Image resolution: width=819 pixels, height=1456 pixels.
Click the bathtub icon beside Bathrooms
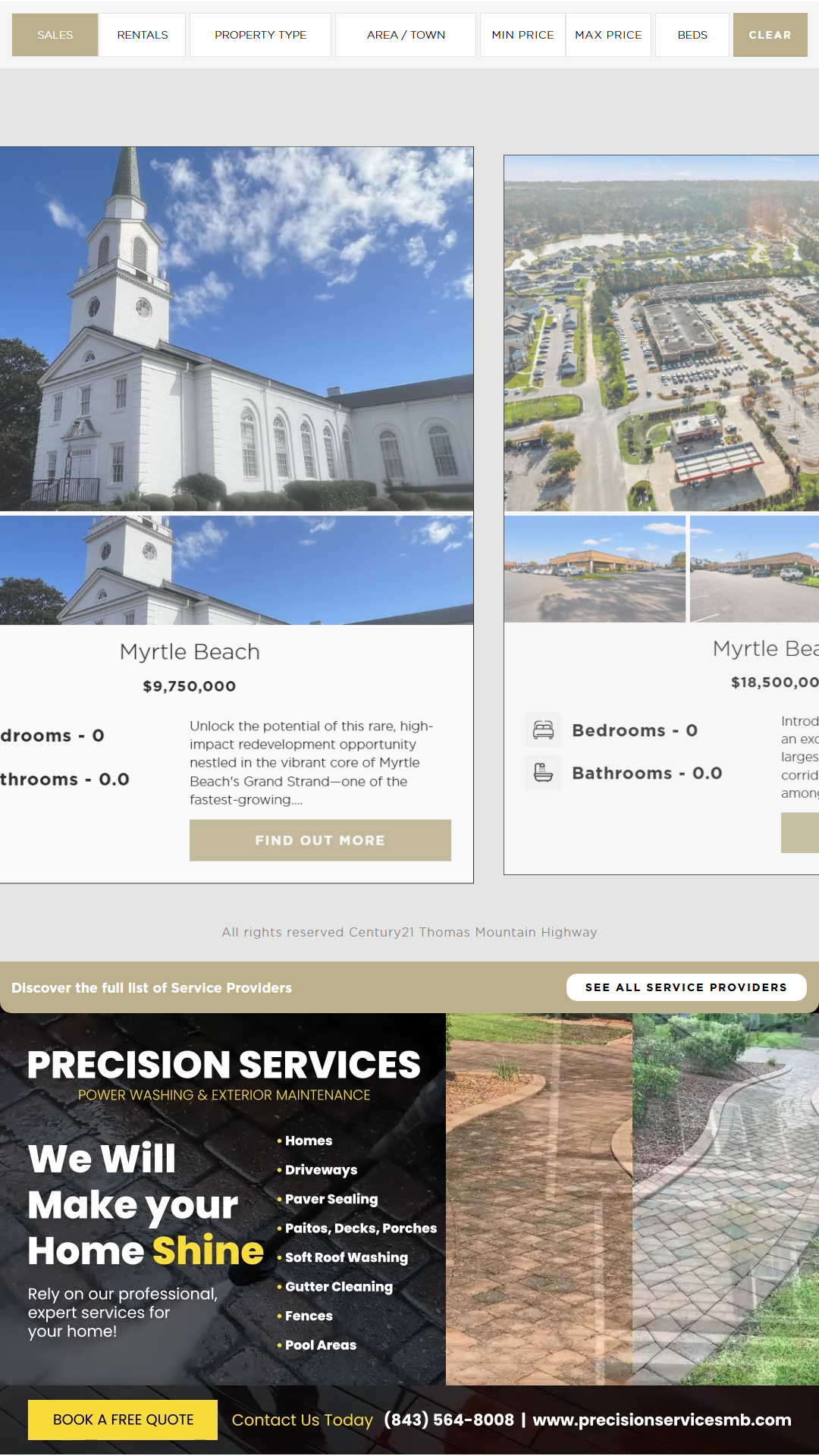coord(543,773)
